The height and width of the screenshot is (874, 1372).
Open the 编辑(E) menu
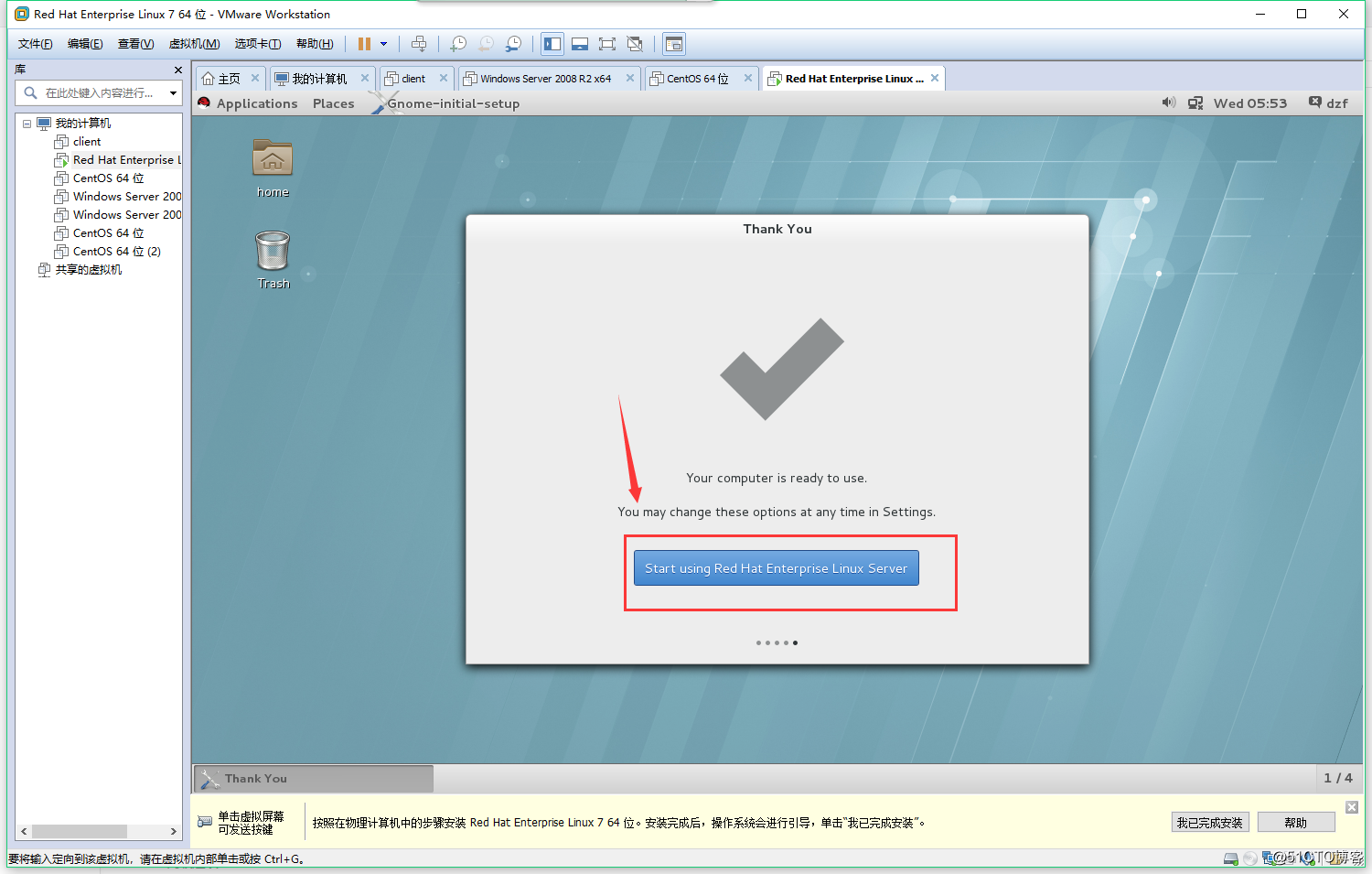coord(85,44)
